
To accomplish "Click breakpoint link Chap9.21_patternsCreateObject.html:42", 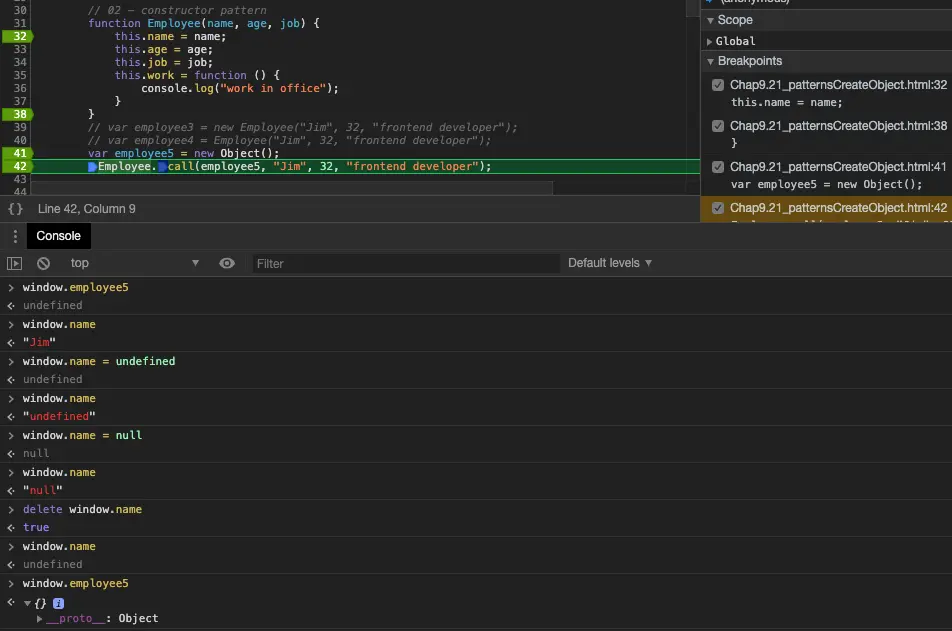I will coord(838,208).
